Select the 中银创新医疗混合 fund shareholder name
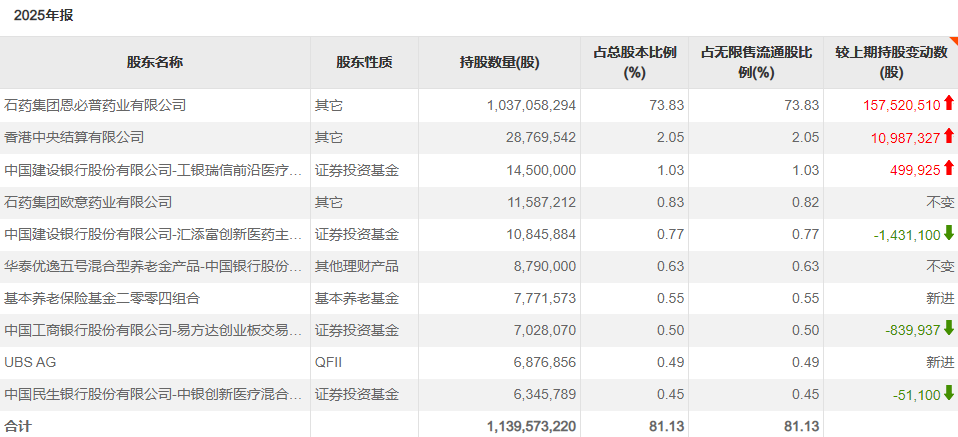This screenshot has width=958, height=437. (x=153, y=395)
